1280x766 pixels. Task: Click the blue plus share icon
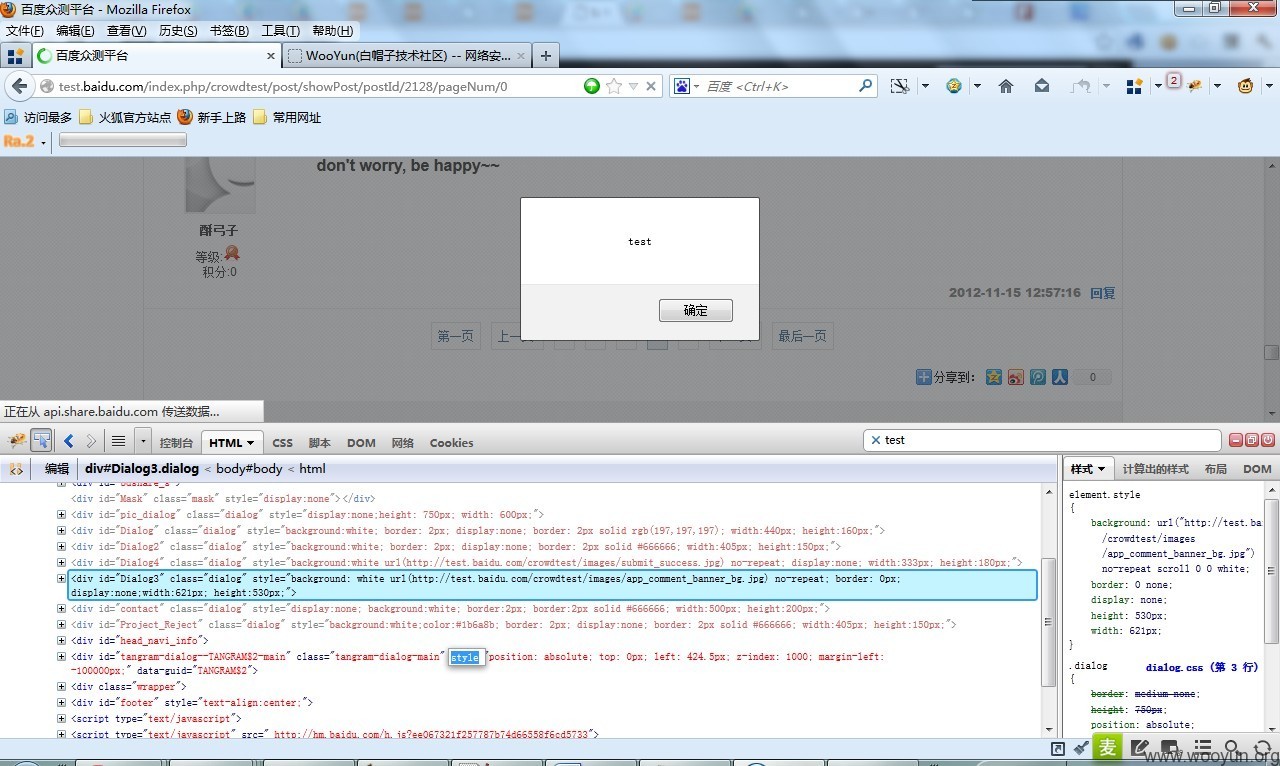click(x=924, y=377)
